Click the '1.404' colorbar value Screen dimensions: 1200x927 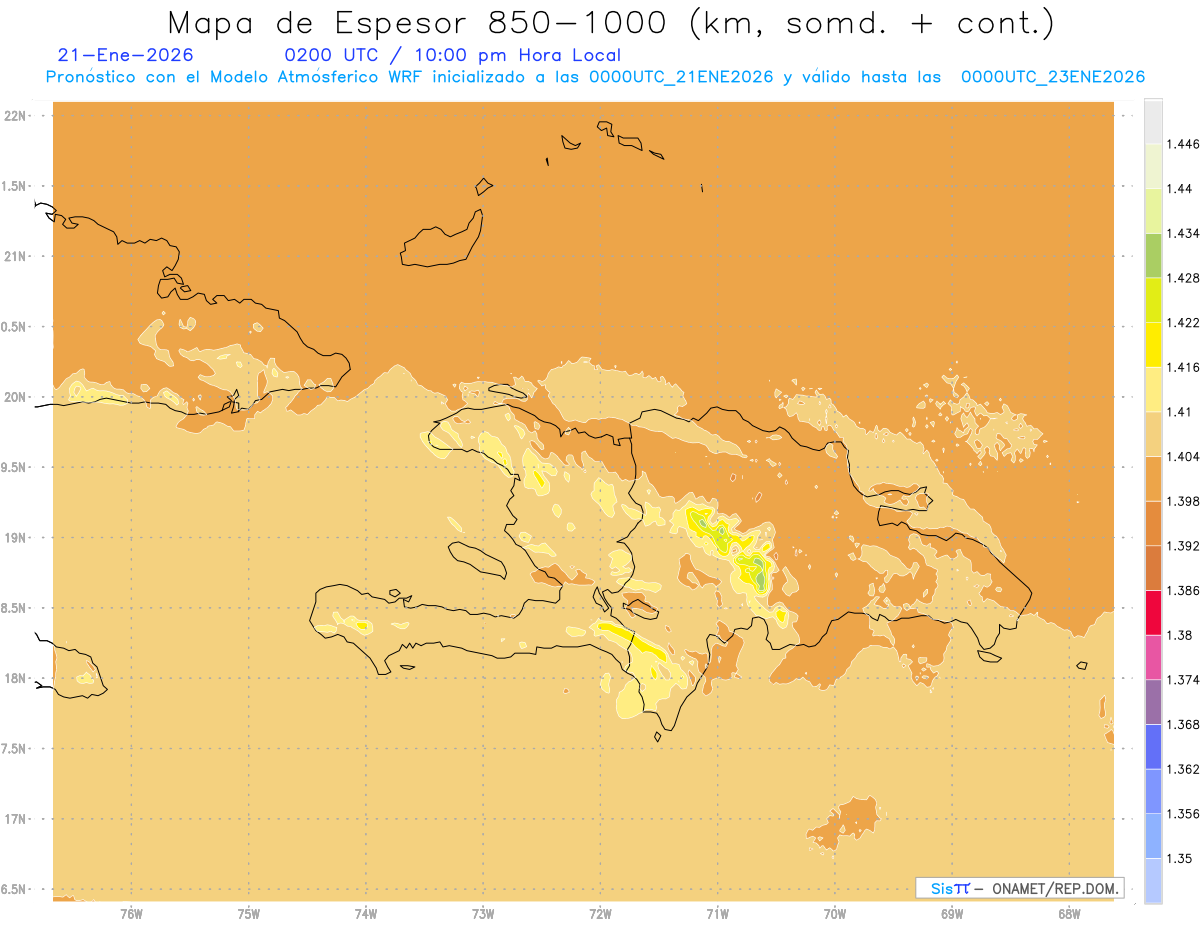pos(1183,456)
